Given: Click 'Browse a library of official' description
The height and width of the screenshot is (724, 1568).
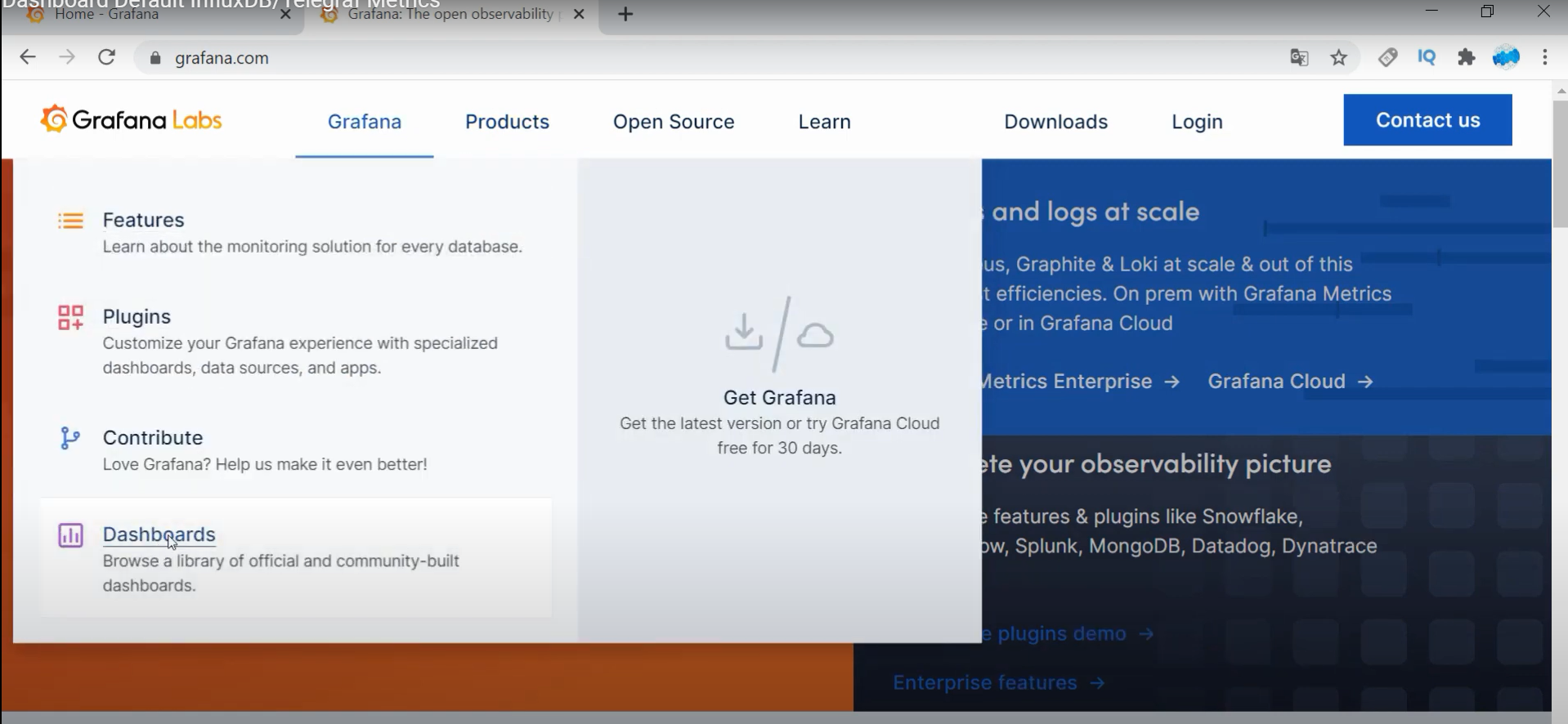Looking at the screenshot, I should pos(281,574).
